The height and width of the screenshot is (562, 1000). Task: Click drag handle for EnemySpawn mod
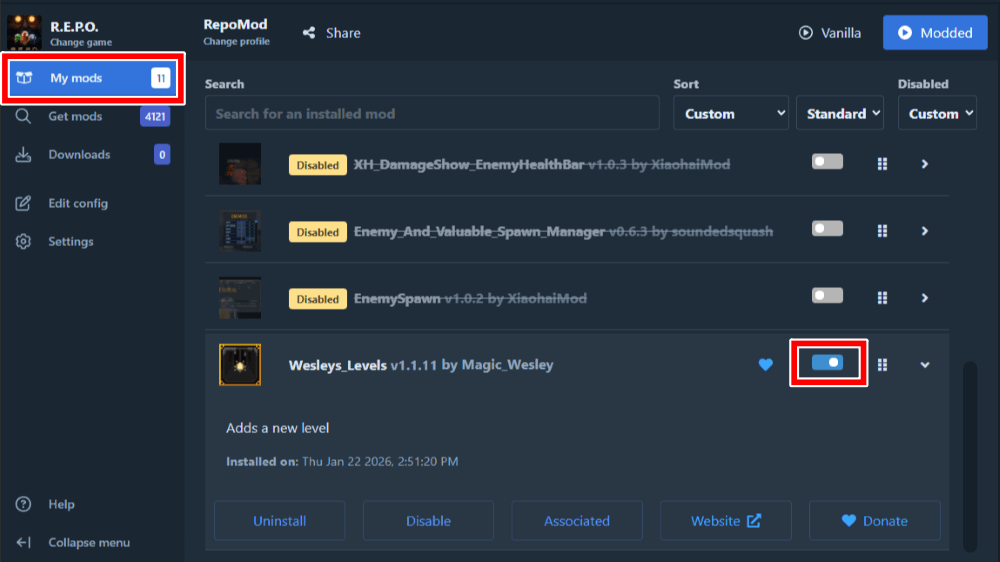click(882, 298)
